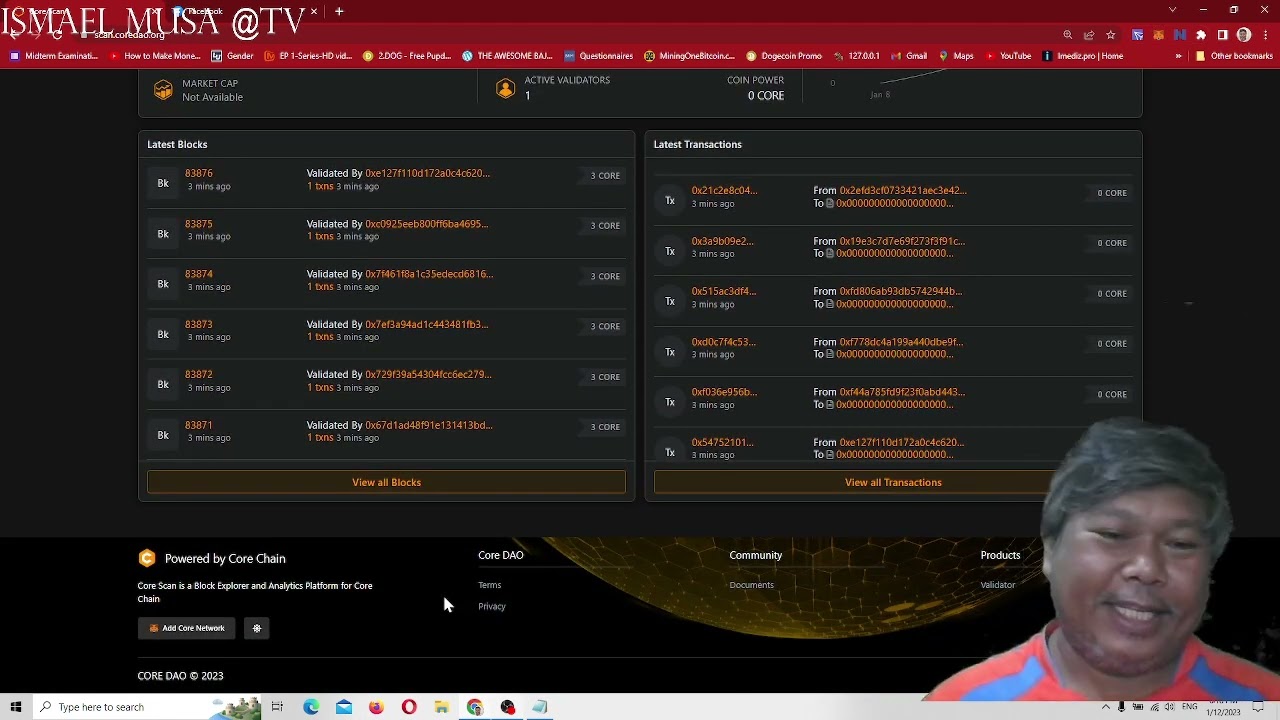
Task: Click the Tx icon for transaction 0x3a9b09e2
Action: 670,251
